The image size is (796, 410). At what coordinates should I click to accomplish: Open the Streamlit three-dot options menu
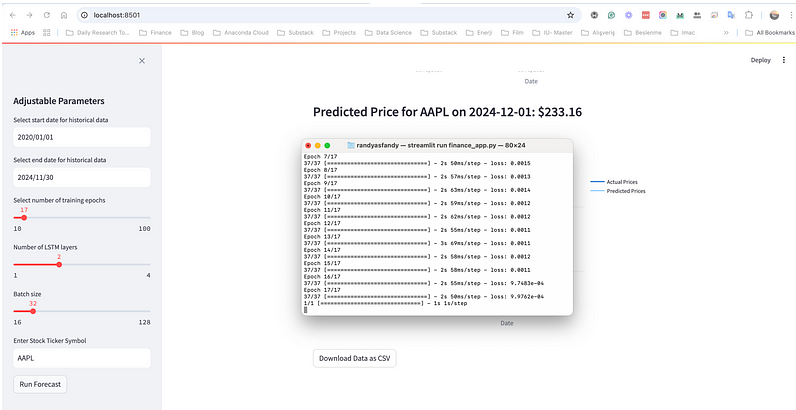(784, 60)
